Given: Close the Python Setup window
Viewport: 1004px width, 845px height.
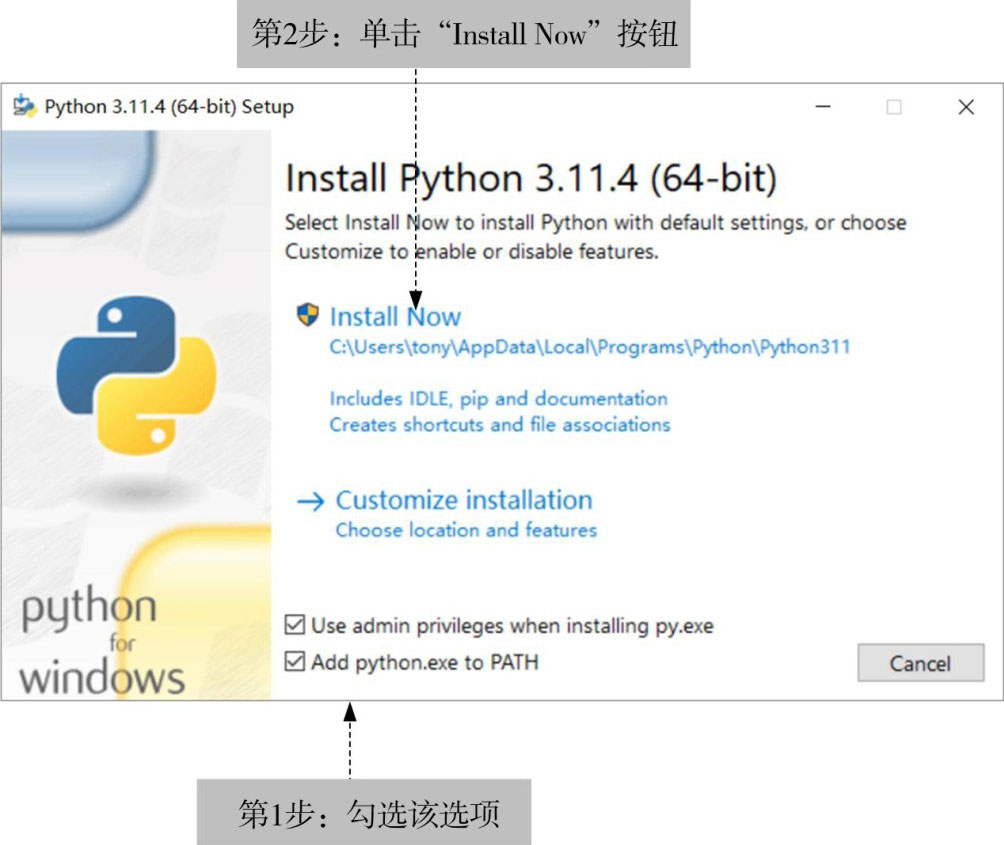Looking at the screenshot, I should pos(966,107).
